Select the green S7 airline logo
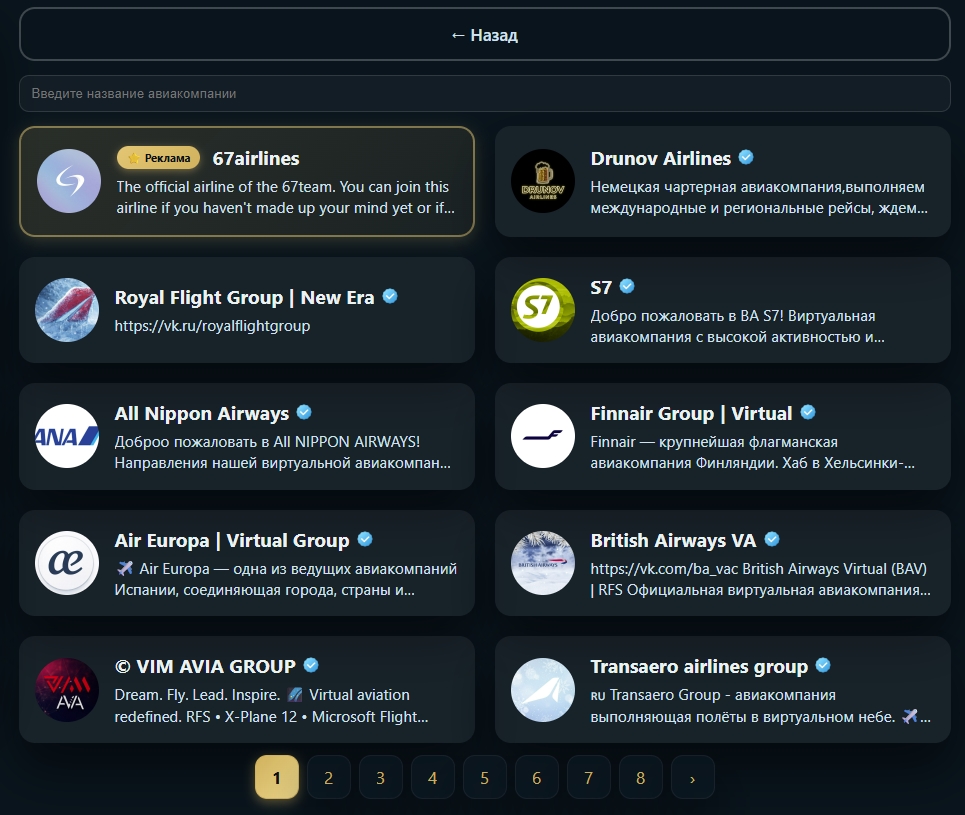Image resolution: width=965 pixels, height=815 pixels. point(543,310)
